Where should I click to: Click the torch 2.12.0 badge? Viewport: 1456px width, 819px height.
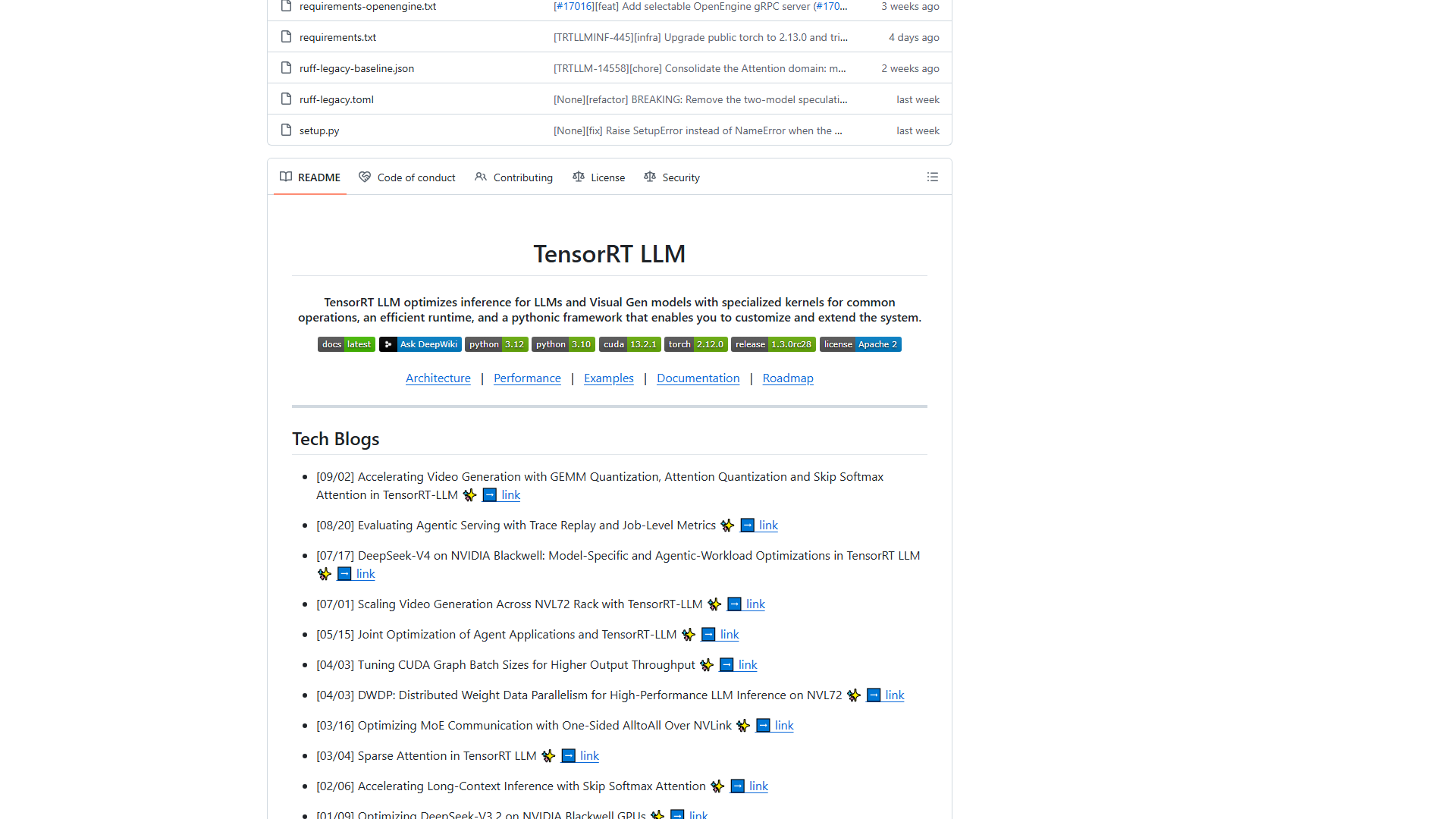coord(696,344)
